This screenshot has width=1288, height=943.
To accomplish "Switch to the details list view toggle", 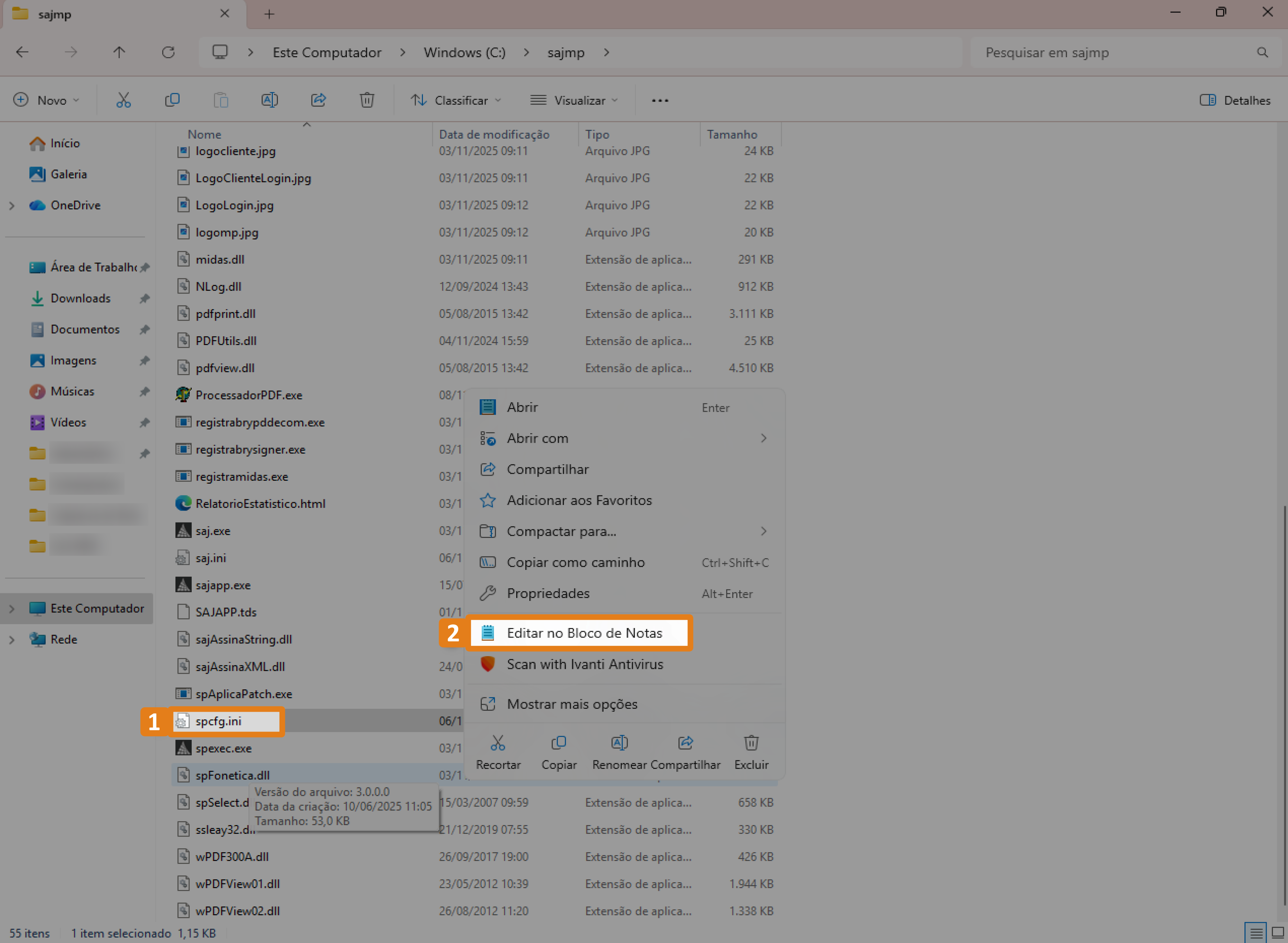I will coord(1256,933).
